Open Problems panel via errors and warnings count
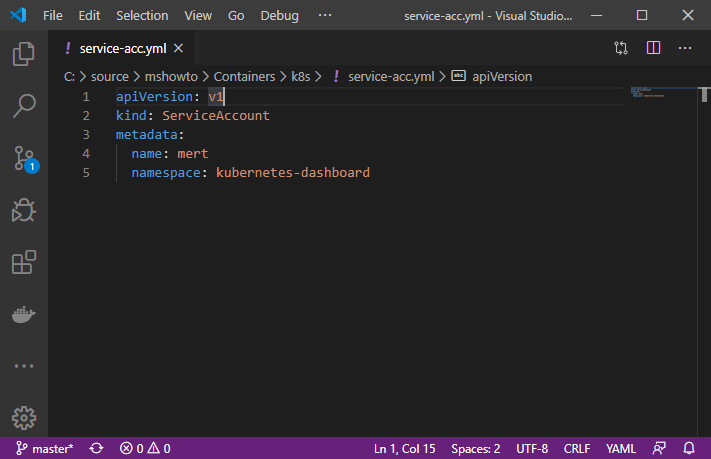This screenshot has height=459, width=711. tap(145, 449)
